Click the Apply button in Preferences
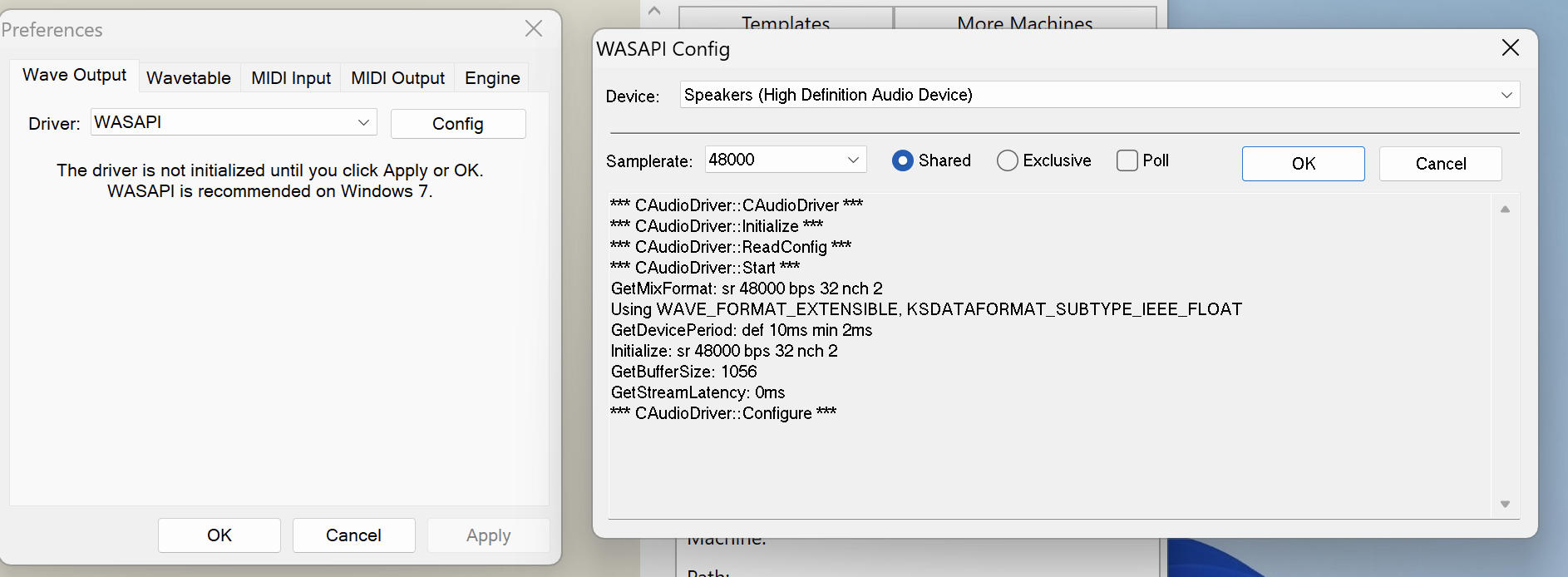This screenshot has width=1568, height=577. (x=487, y=535)
